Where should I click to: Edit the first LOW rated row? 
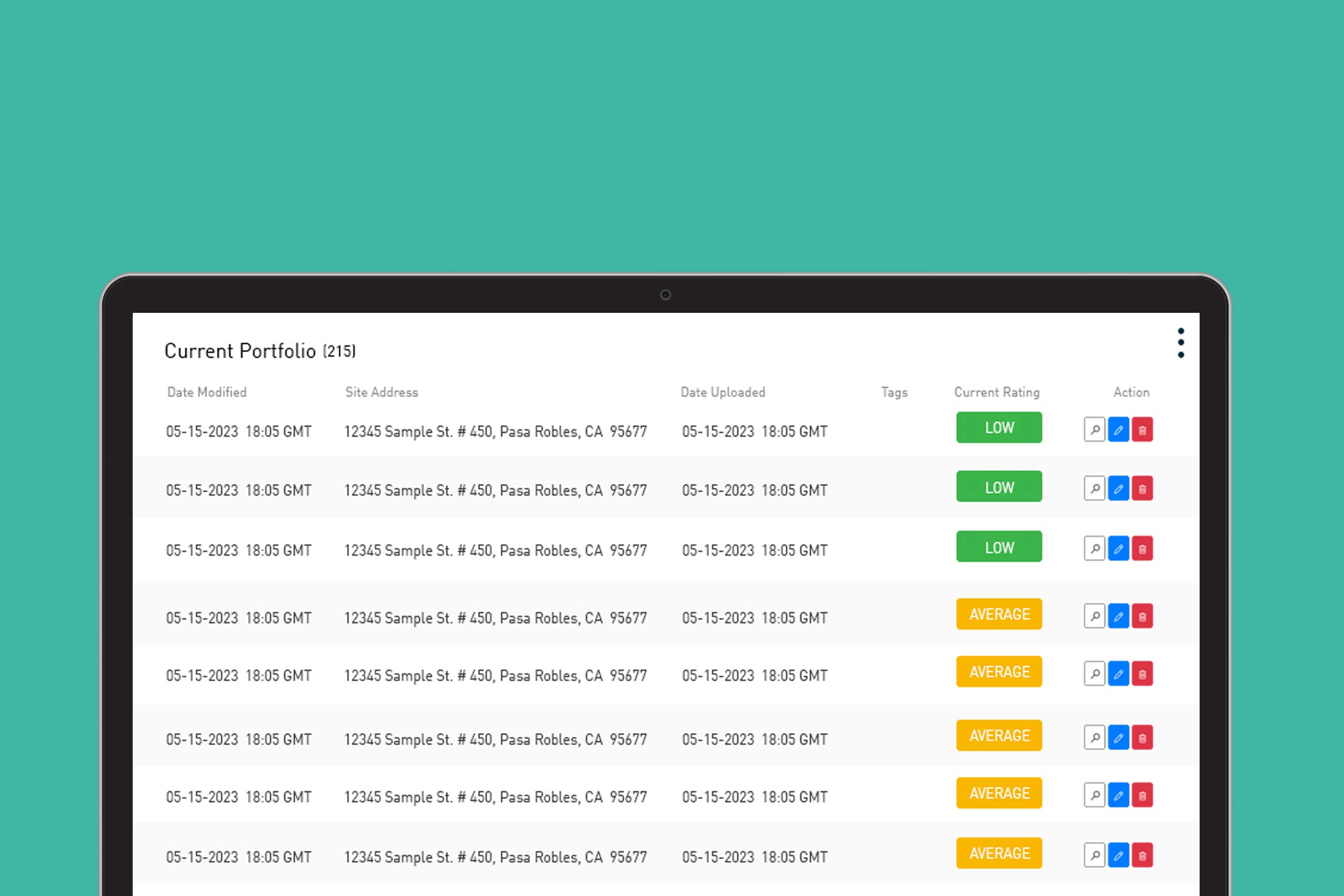tap(1118, 430)
